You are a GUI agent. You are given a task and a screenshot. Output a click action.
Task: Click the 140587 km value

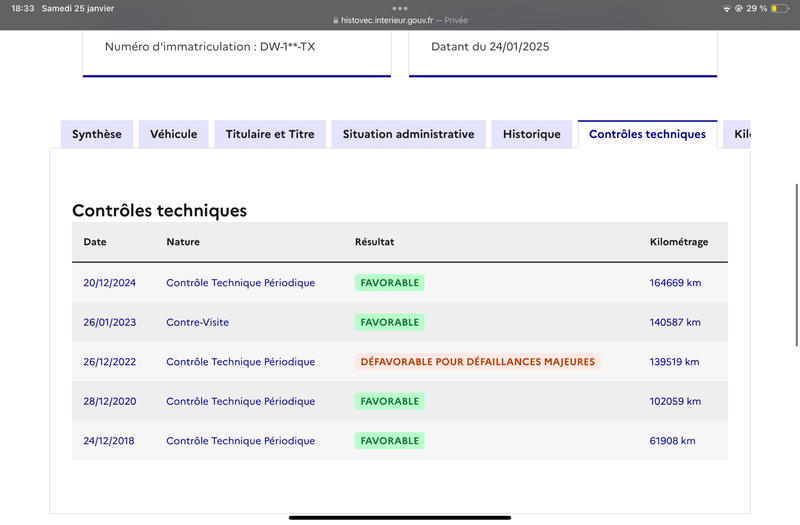pyautogui.click(x=675, y=322)
